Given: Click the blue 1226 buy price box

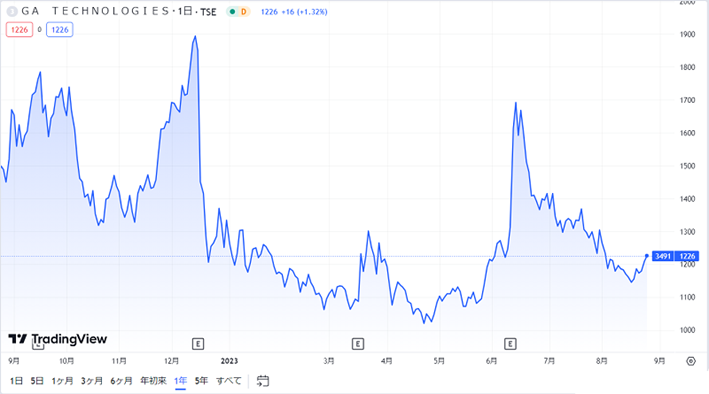Looking at the screenshot, I should pyautogui.click(x=60, y=30).
